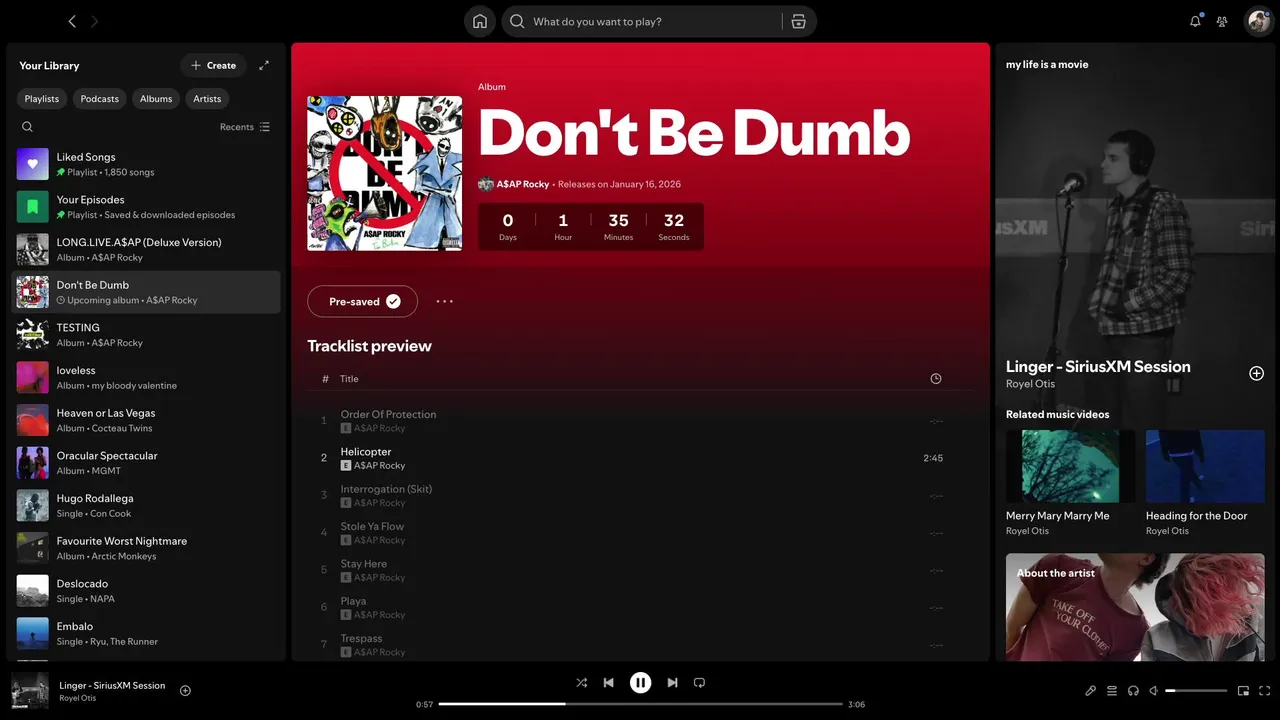Viewport: 1280px width, 720px height.
Task: Open Oracular Spectacular album
Action: [x=146, y=463]
